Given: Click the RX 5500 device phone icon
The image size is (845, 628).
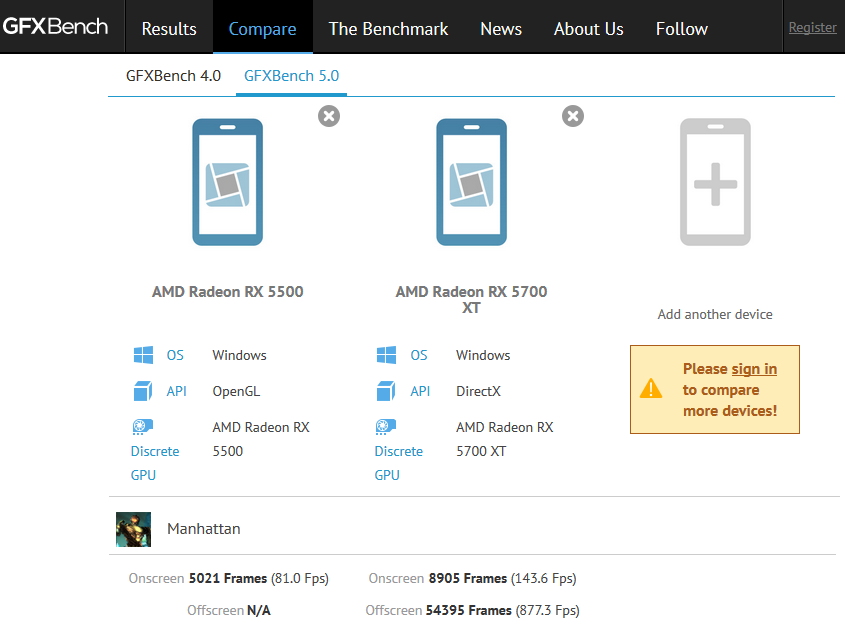Looking at the screenshot, I should tap(227, 182).
